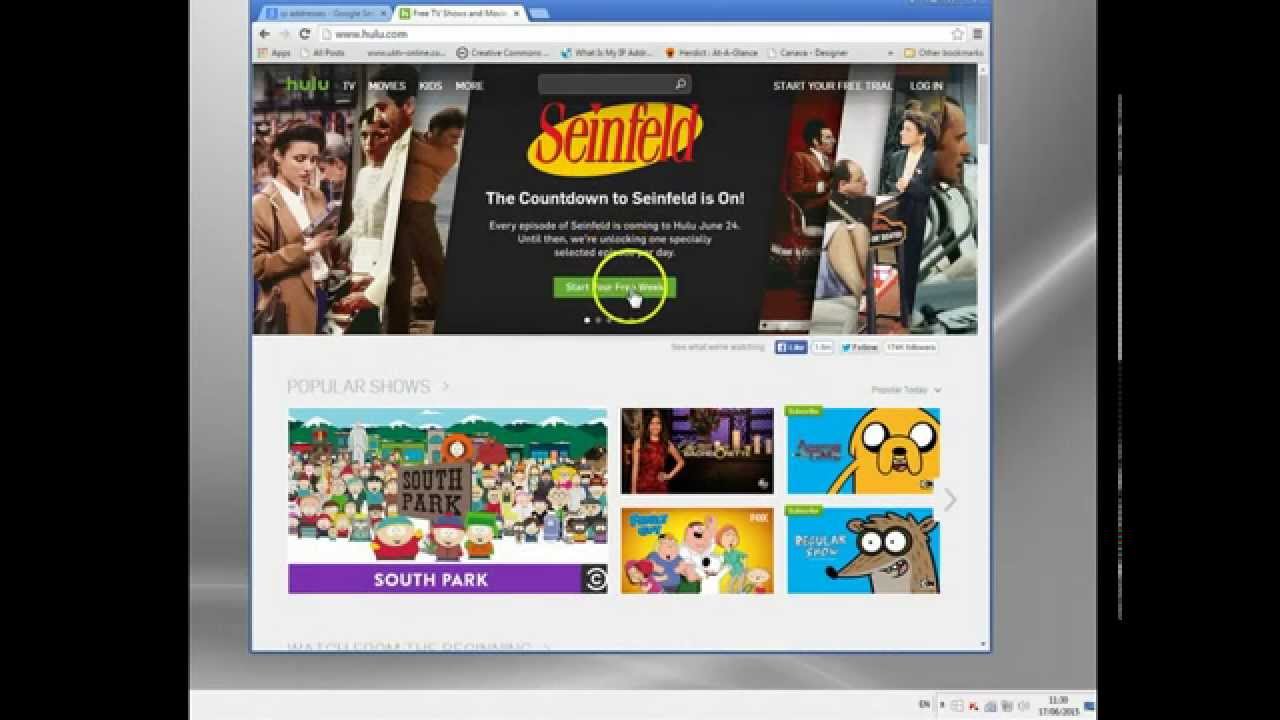
Task: Click the browser back arrow
Action: (264, 34)
